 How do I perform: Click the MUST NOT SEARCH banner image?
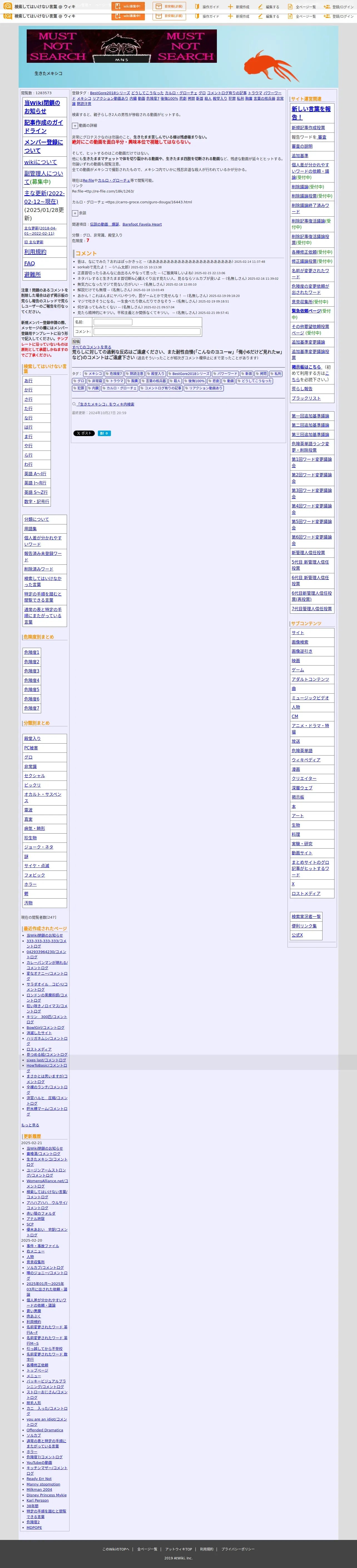(122, 46)
